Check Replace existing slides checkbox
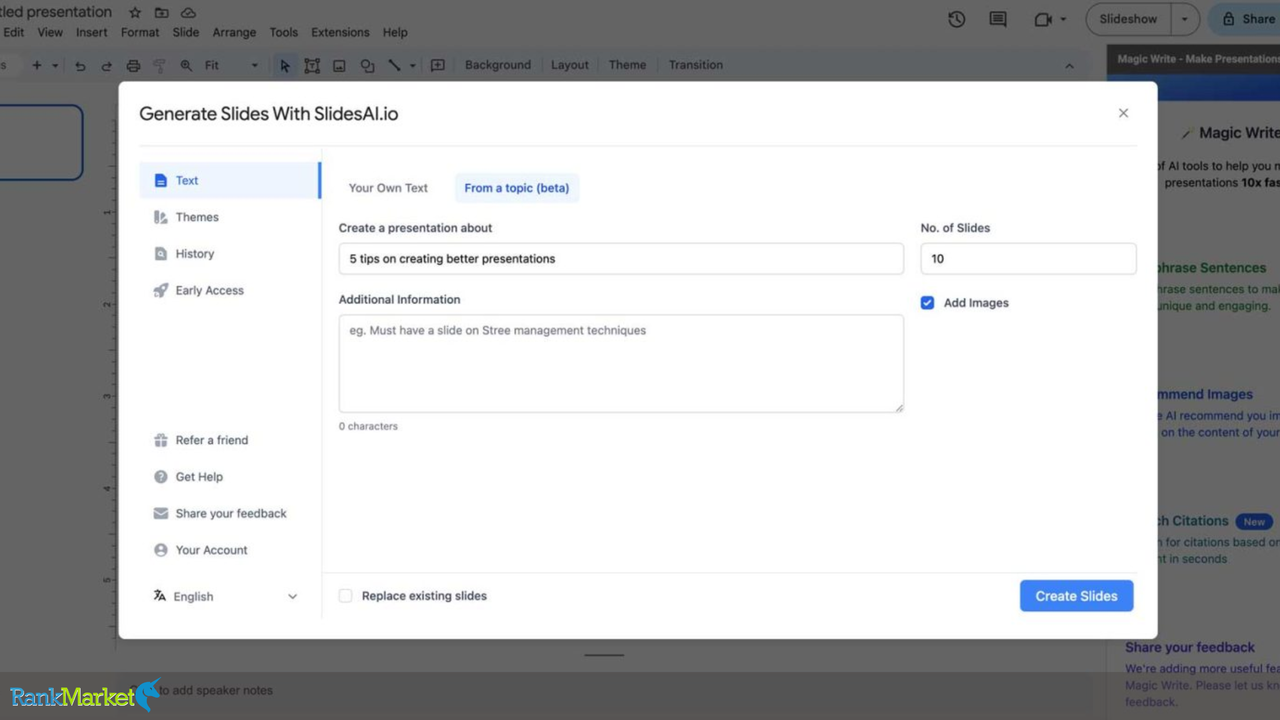Viewport: 1280px width, 720px height. pos(345,596)
